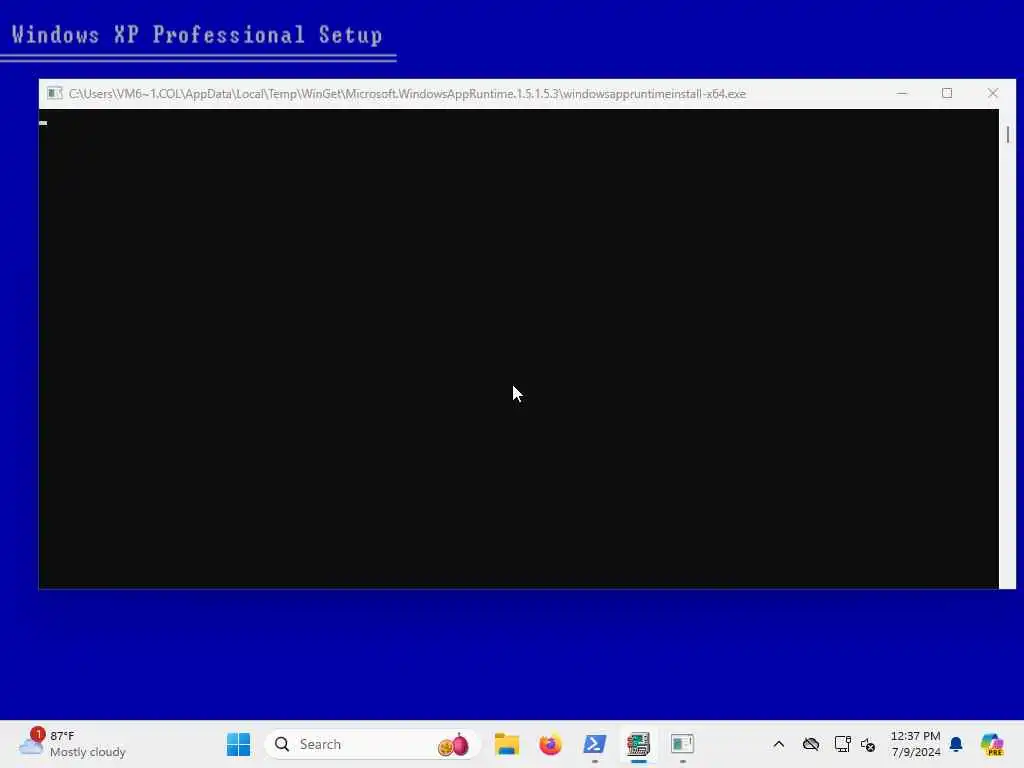Viewport: 1024px width, 768px height.
Task: Open the cloud sync tray icon
Action: click(811, 744)
